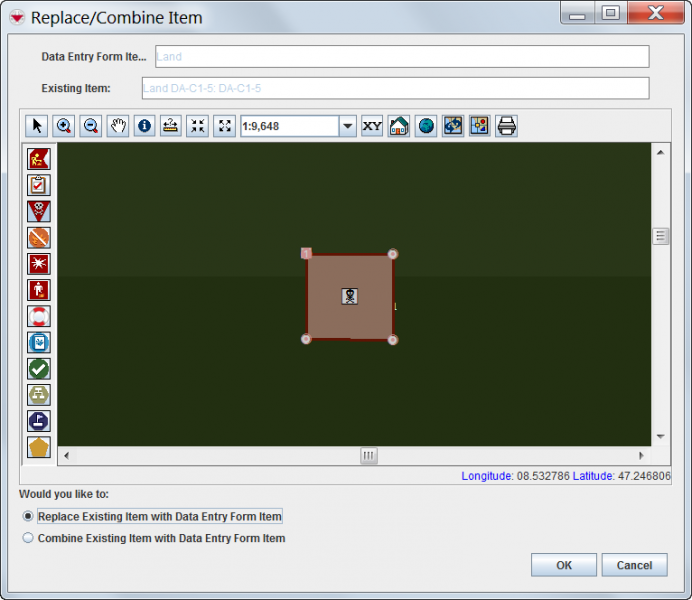Image resolution: width=692 pixels, height=600 pixels.
Task: Toggle the lifebuoy icon in sidebar
Action: (39, 317)
